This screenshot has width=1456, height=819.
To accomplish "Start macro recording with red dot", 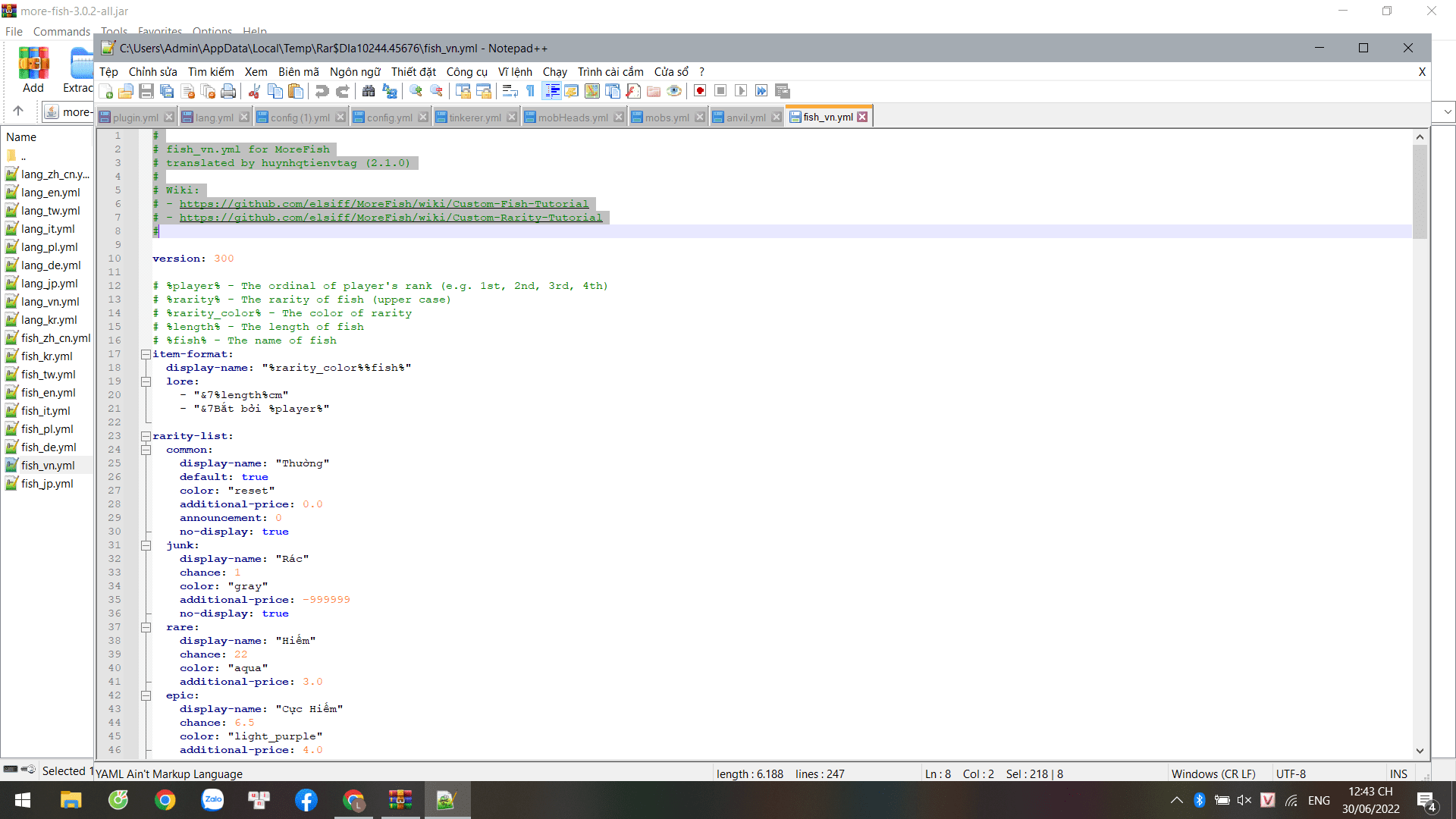I will [700, 91].
